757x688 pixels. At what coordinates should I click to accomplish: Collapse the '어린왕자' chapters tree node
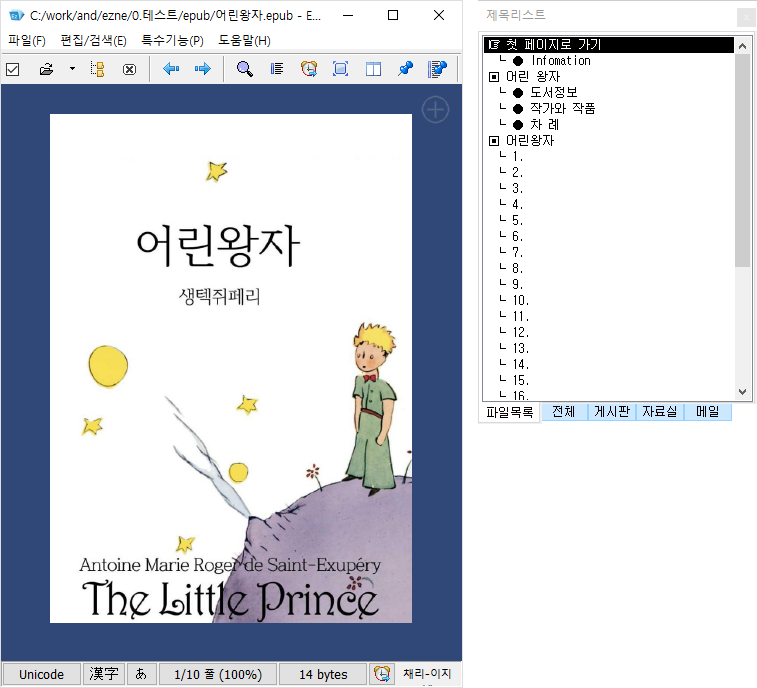(x=493, y=141)
